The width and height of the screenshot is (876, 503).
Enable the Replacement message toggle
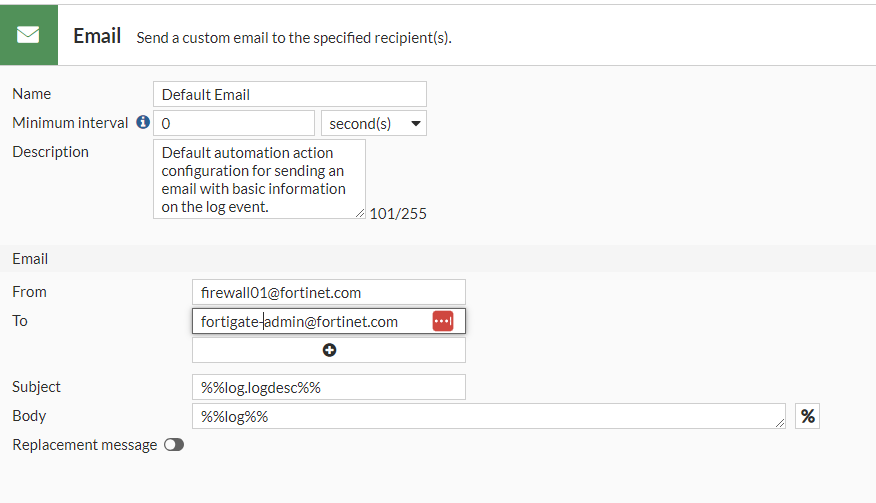coord(174,445)
